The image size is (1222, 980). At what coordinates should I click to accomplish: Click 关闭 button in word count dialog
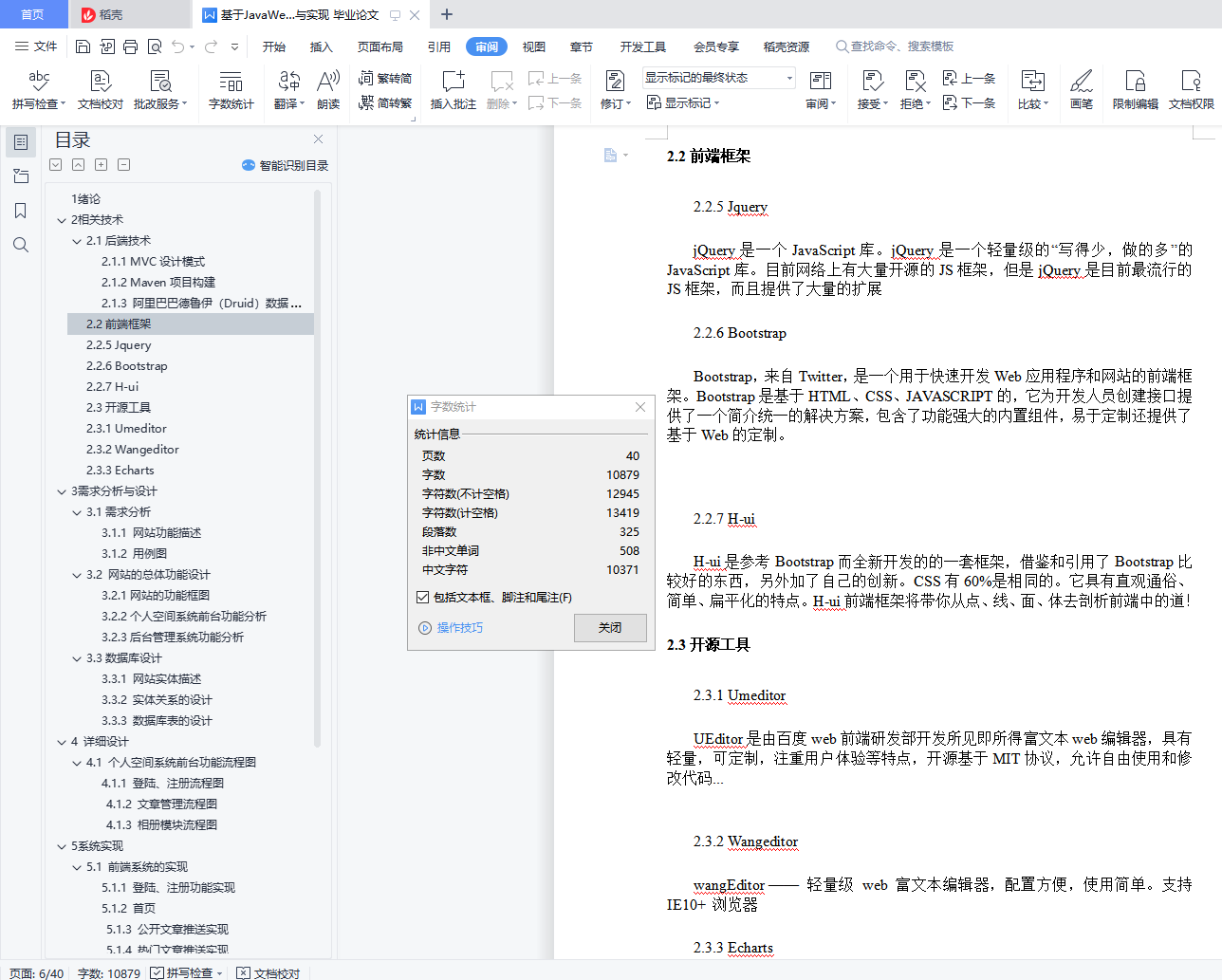[x=610, y=628]
